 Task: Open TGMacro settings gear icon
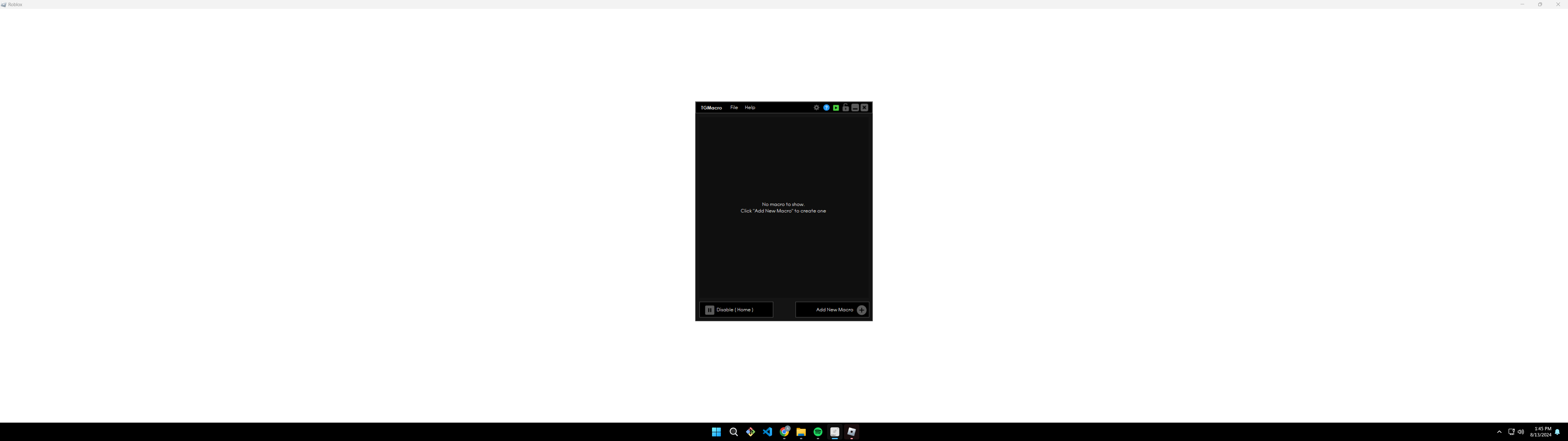click(816, 108)
